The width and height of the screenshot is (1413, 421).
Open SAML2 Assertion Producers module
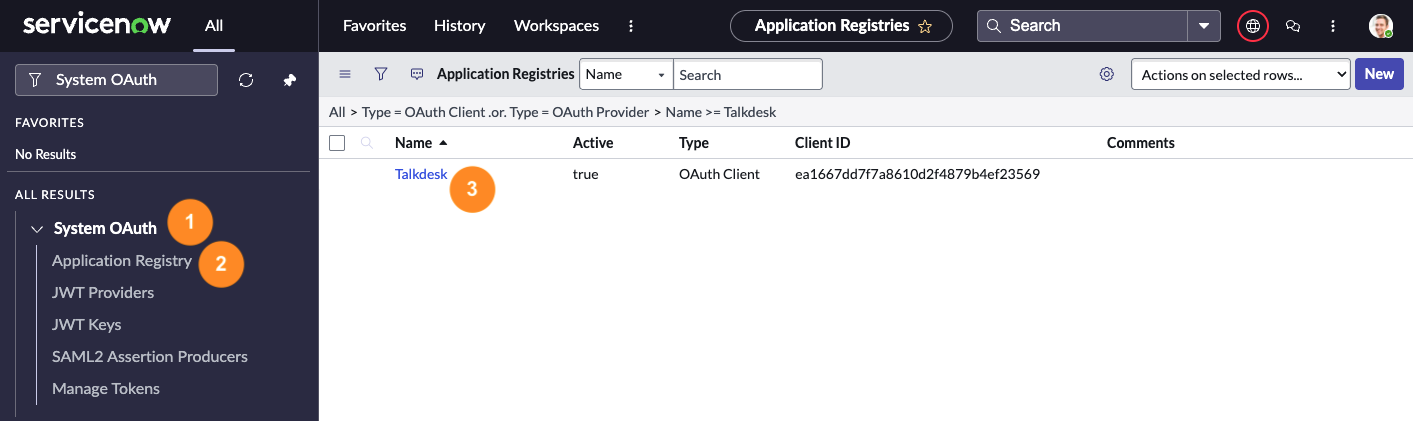click(x=150, y=357)
